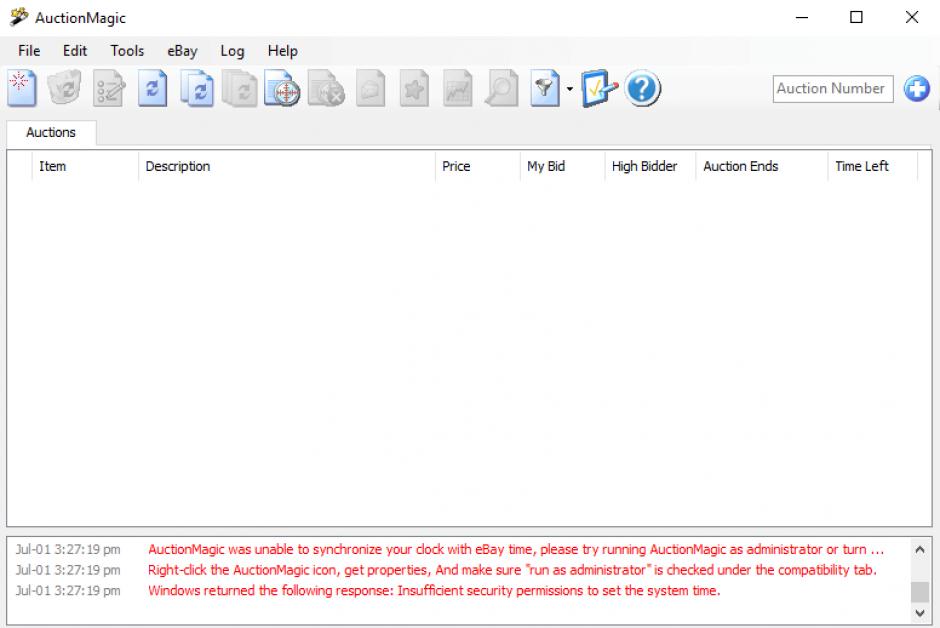Sort by the High Bidder column header
Screen dimensions: 940x628
point(650,167)
